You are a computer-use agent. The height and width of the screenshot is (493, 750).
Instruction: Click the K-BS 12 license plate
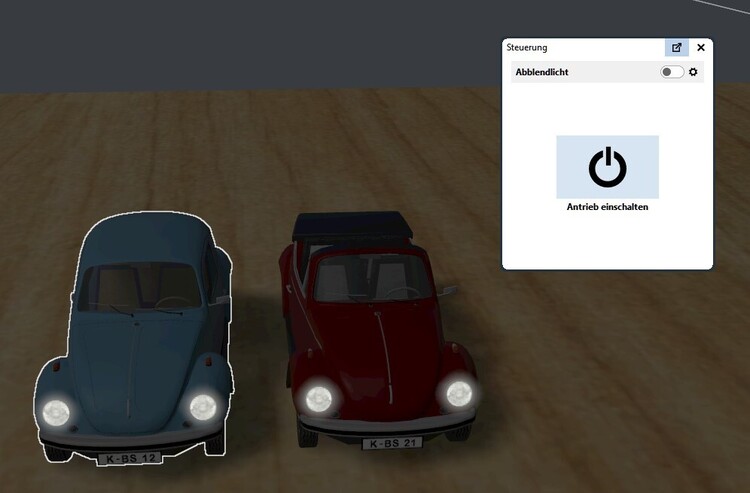[x=130, y=458]
